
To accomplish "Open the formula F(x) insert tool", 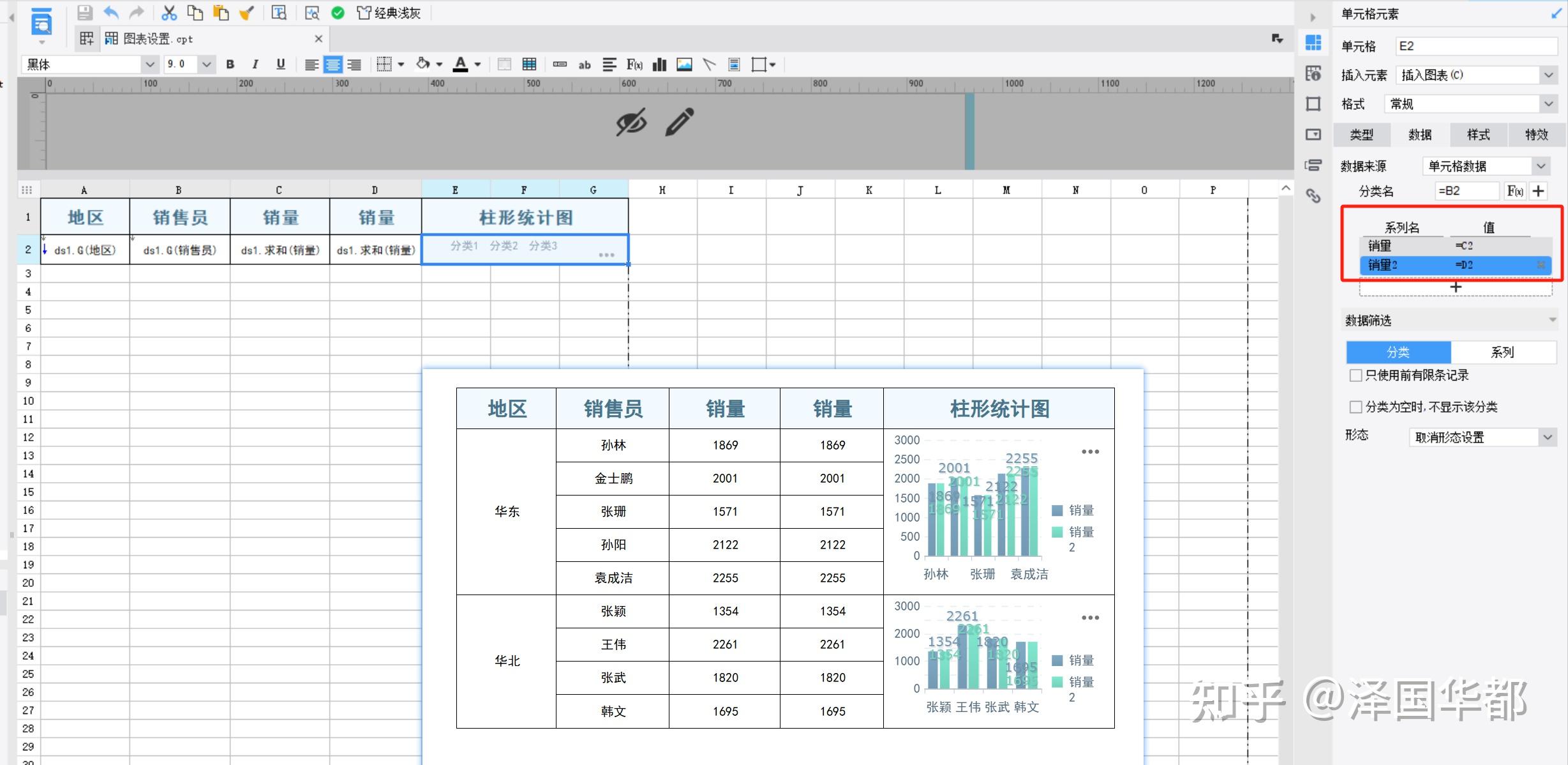I will tap(633, 64).
